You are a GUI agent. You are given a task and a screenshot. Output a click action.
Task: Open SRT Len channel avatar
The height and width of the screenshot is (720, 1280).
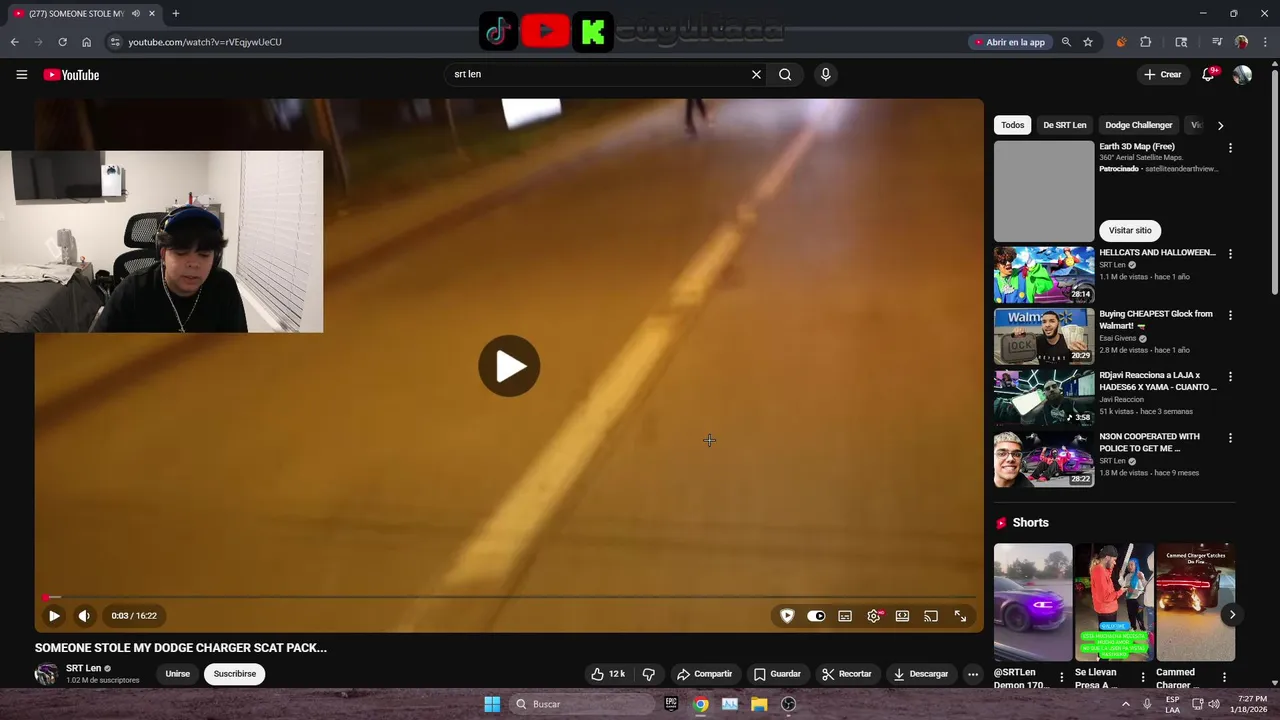pos(46,674)
